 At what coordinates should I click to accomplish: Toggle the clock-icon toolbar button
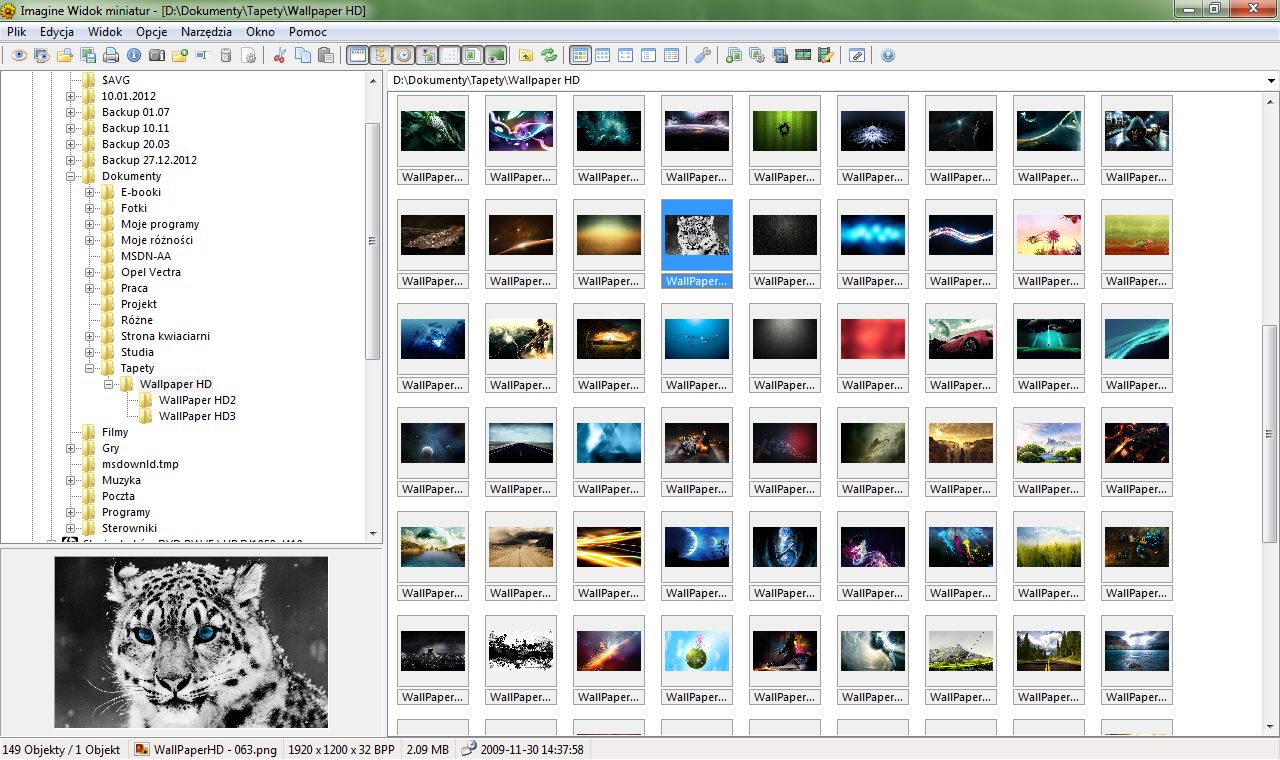[x=404, y=55]
